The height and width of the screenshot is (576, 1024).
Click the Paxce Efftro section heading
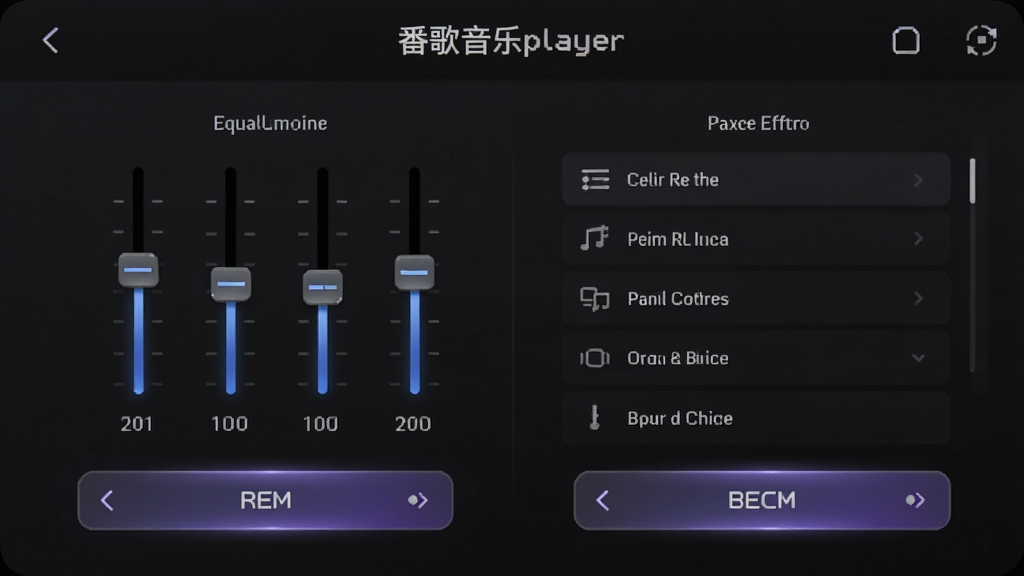758,123
